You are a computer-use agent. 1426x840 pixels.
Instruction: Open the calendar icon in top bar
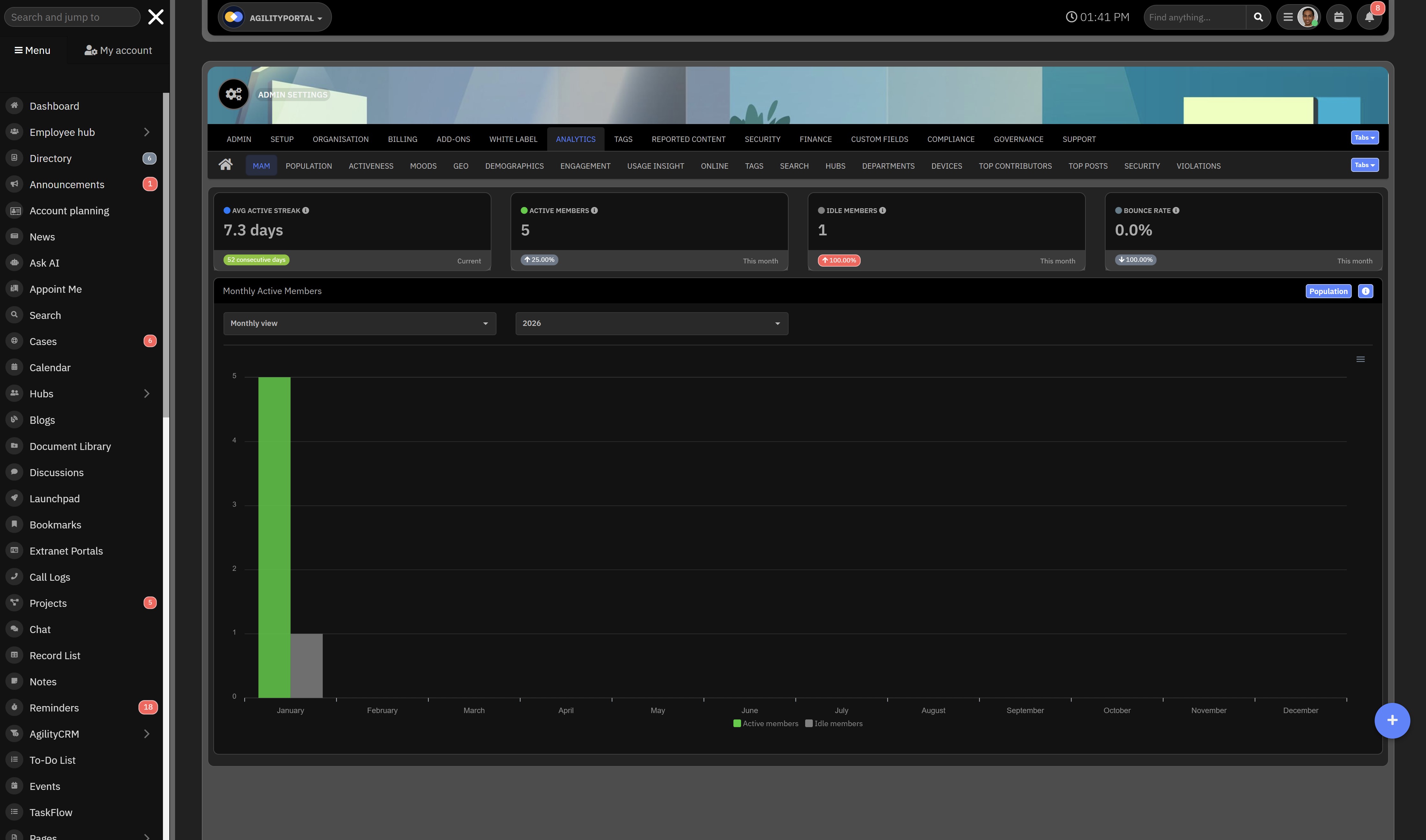[x=1338, y=17]
